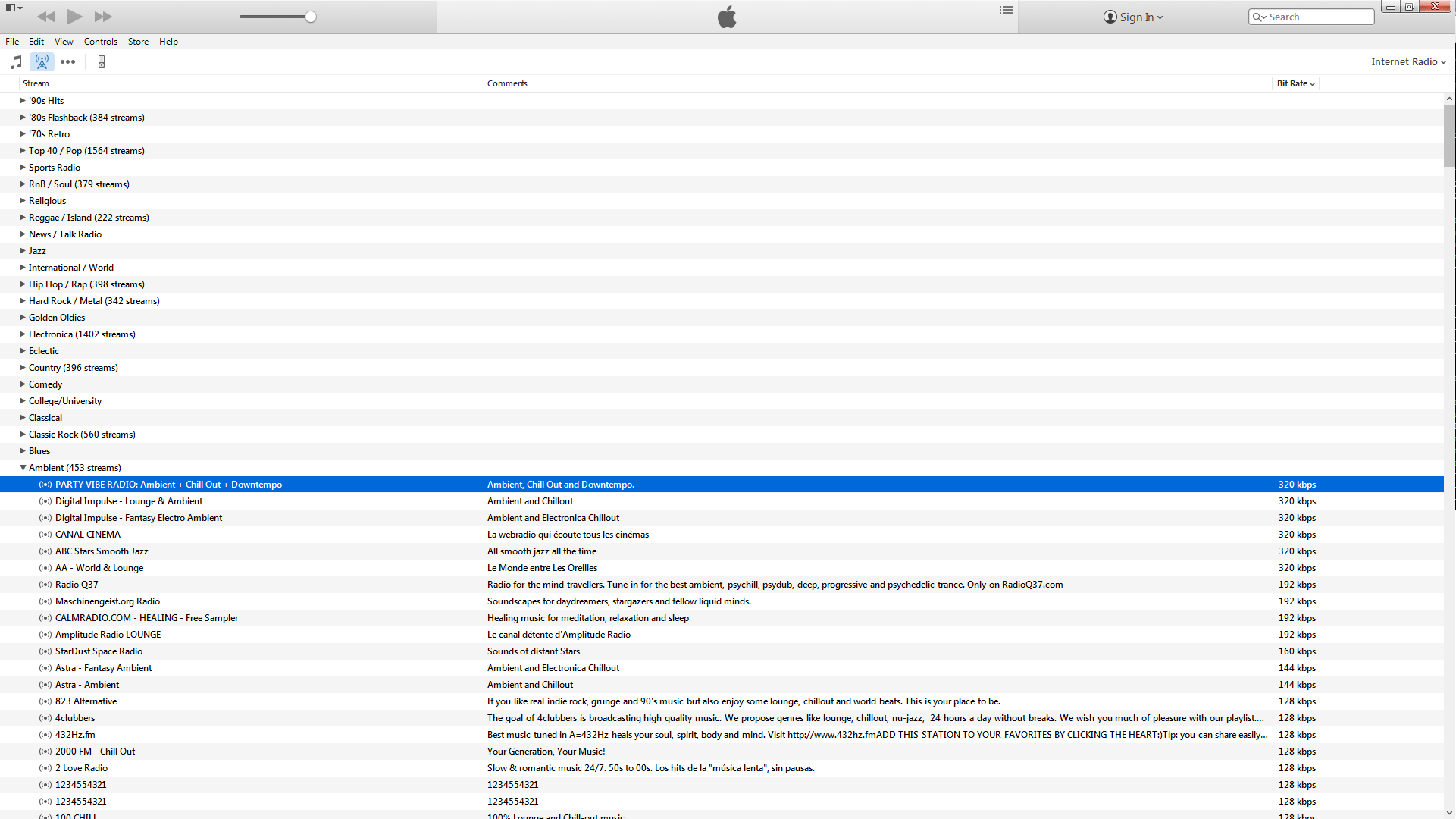The width and height of the screenshot is (1456, 819).
Task: Sort by the Comments column header
Action: (878, 83)
